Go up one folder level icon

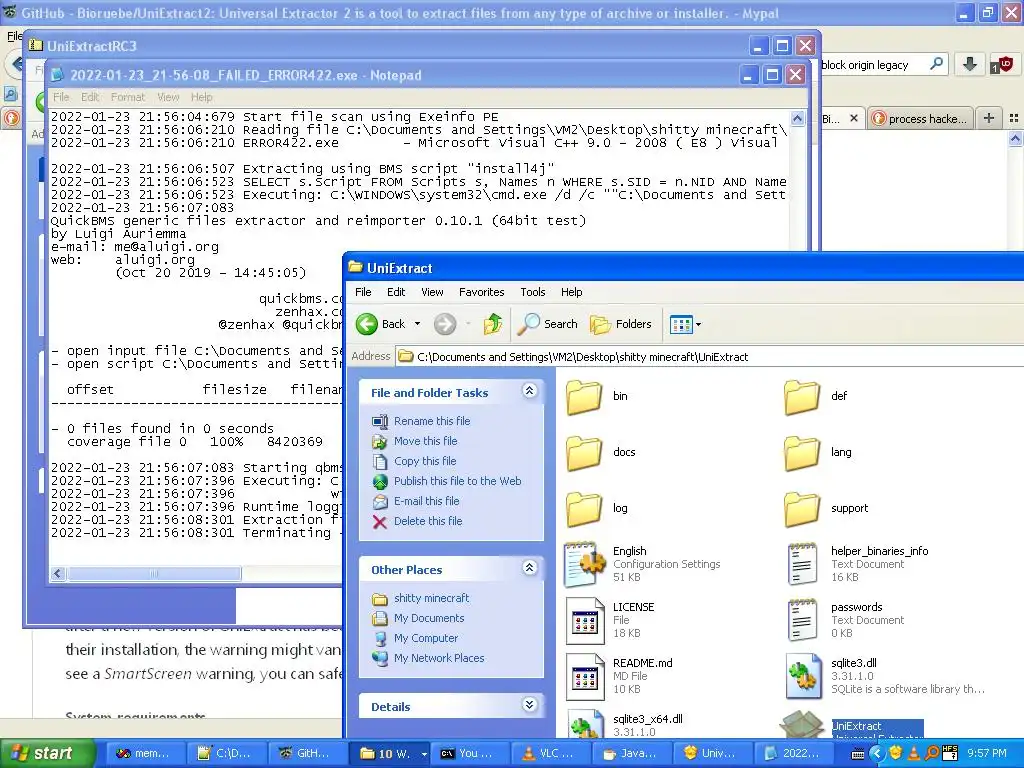(492, 324)
